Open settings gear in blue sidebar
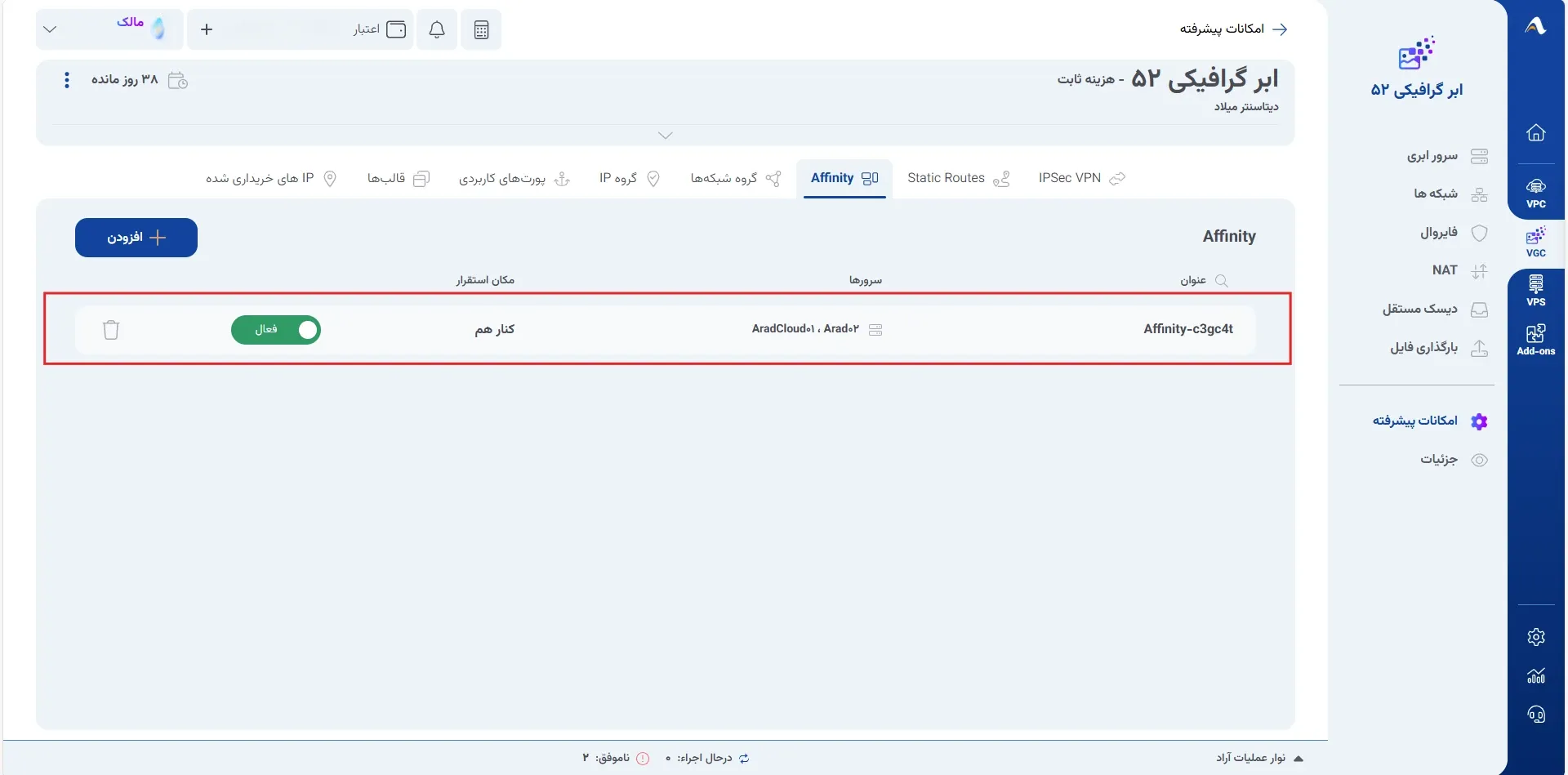 click(x=1535, y=637)
